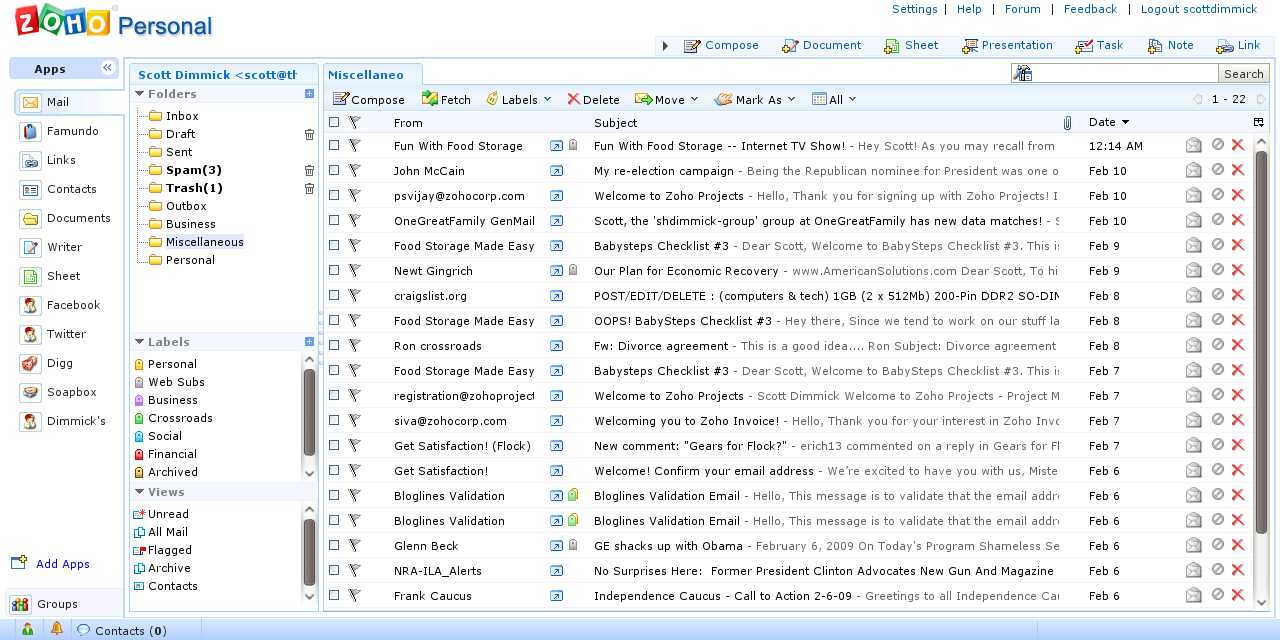Viewport: 1280px width, 640px height.
Task: Check the checkbox for John McCain's email
Action: [333, 170]
